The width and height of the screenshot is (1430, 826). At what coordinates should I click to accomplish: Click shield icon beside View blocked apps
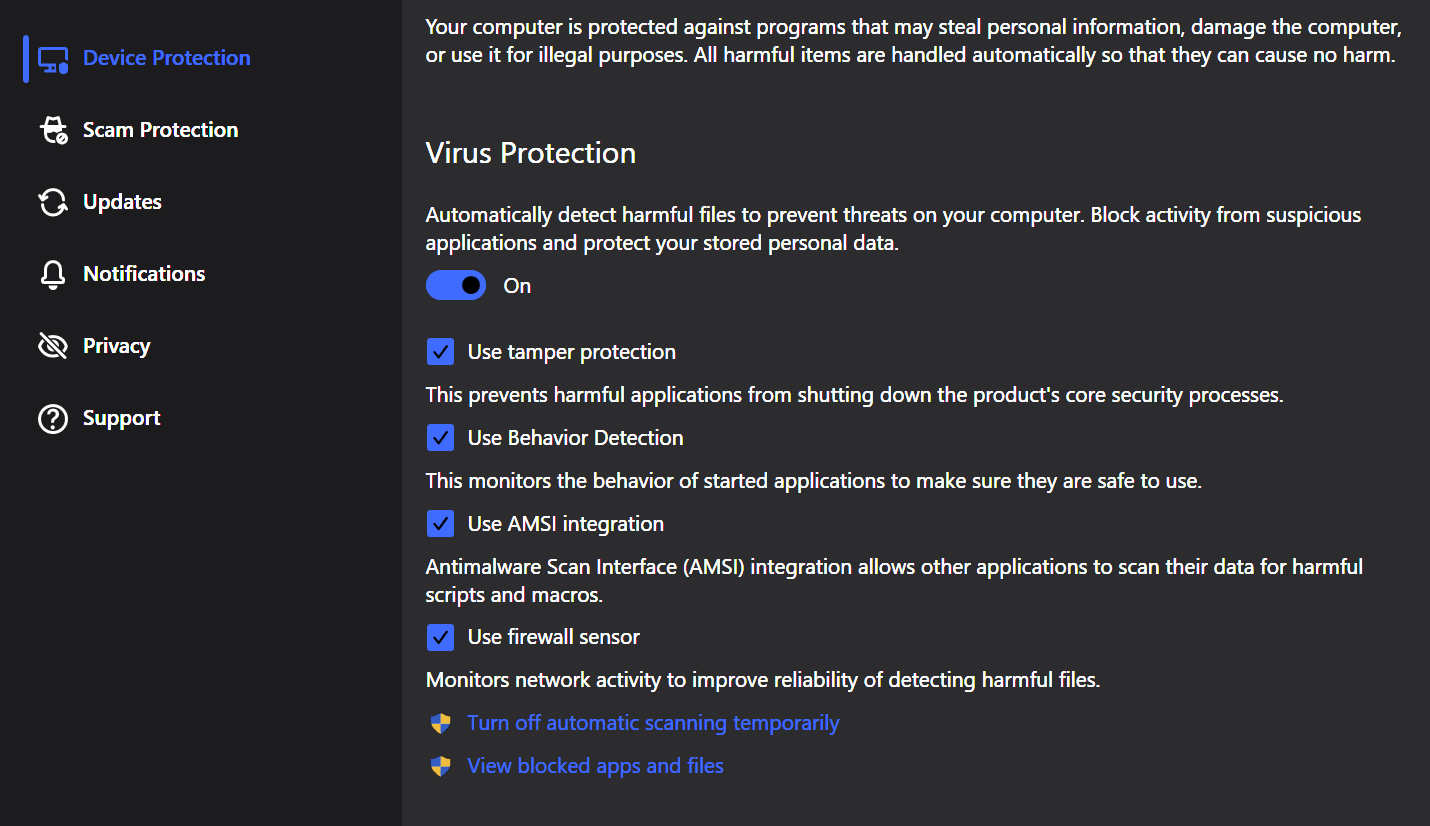pos(441,767)
